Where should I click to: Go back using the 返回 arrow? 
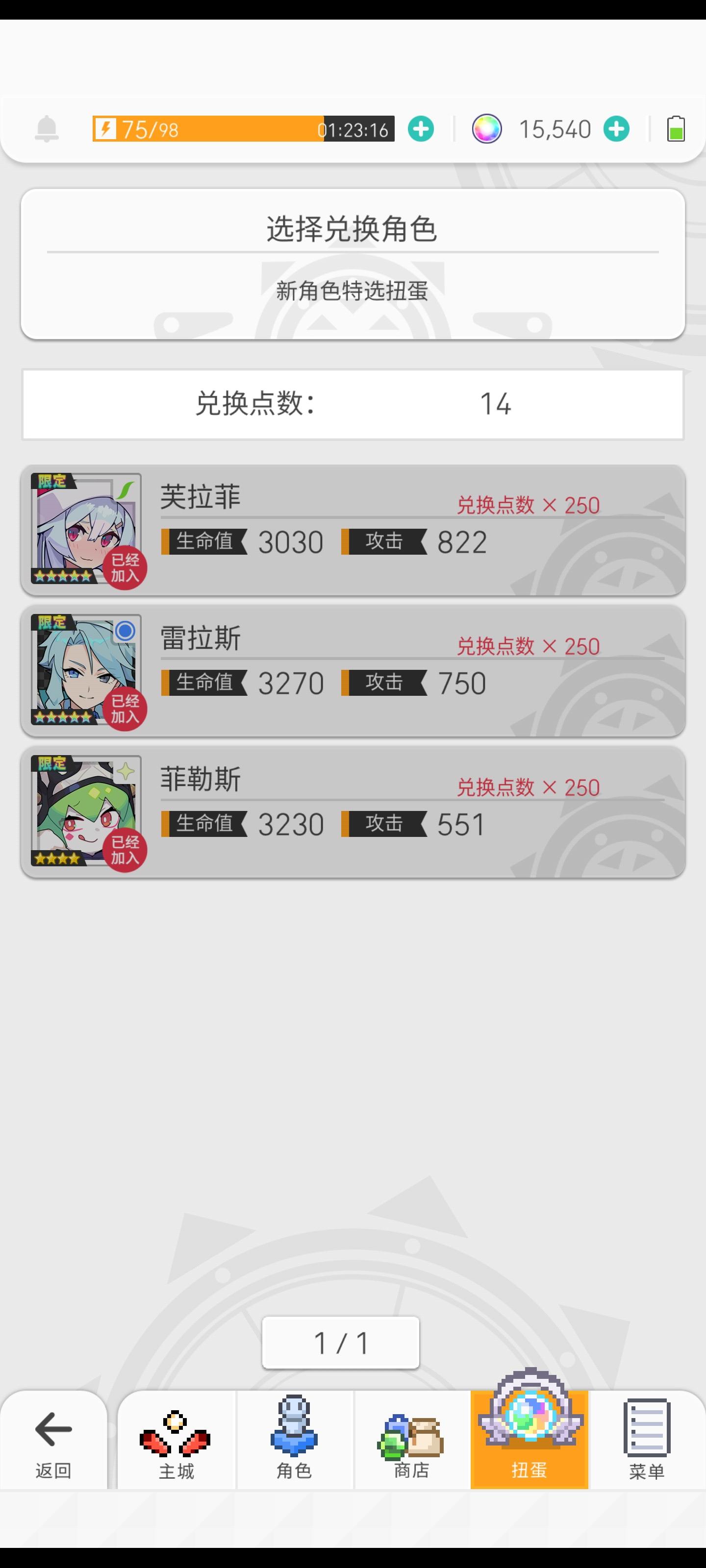[x=53, y=1440]
